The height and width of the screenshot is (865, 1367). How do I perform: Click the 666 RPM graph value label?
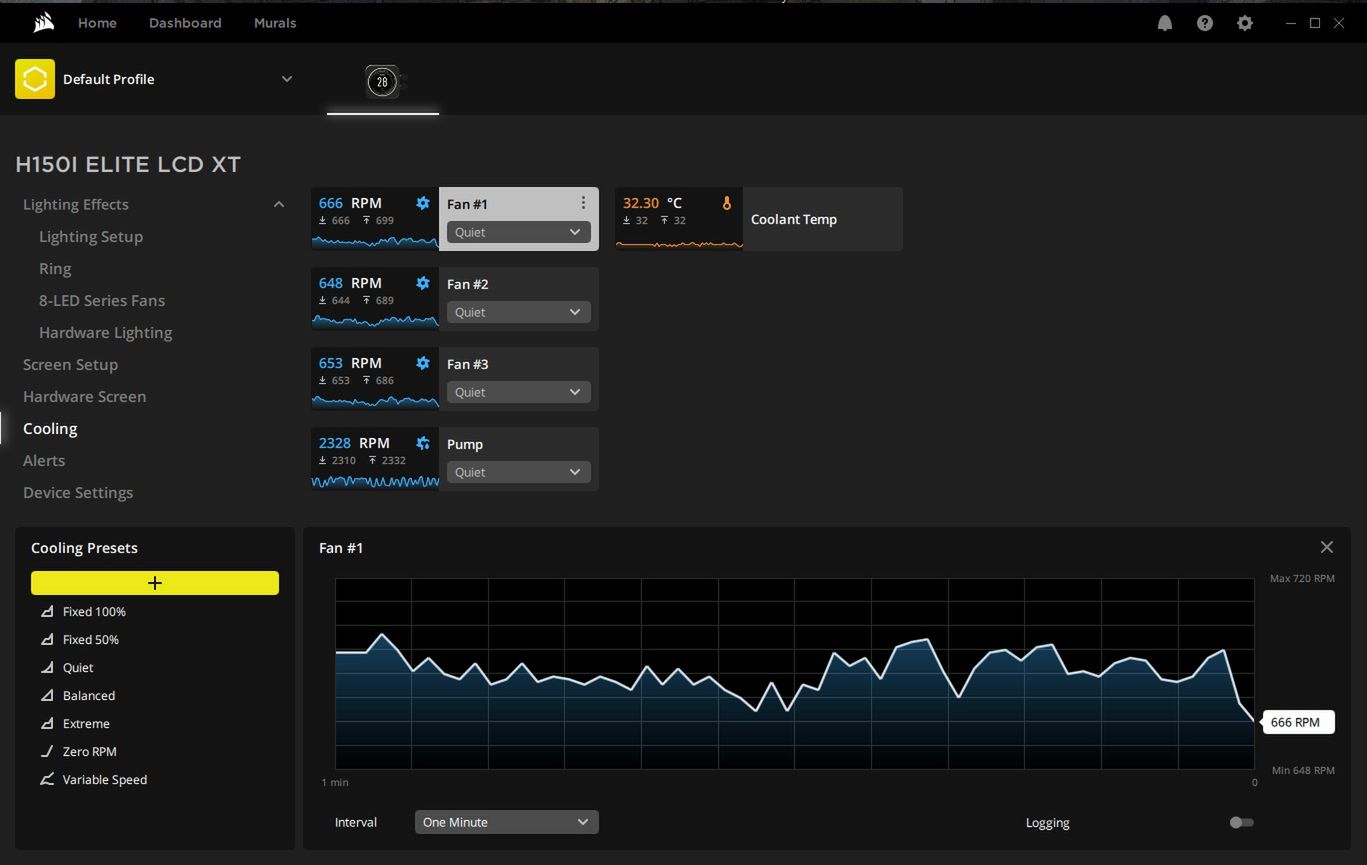1298,722
